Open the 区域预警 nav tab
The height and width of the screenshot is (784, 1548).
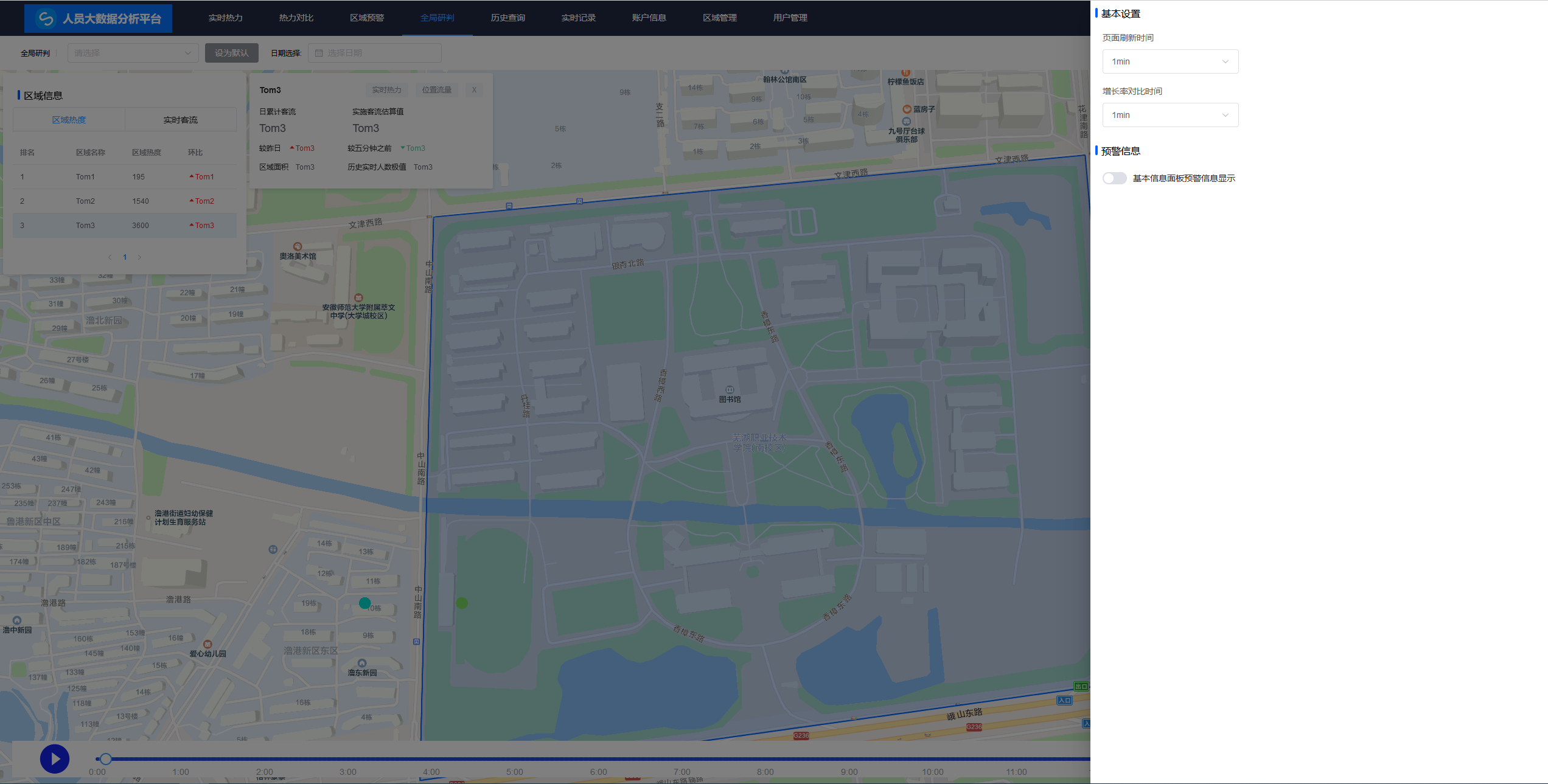pyautogui.click(x=367, y=18)
